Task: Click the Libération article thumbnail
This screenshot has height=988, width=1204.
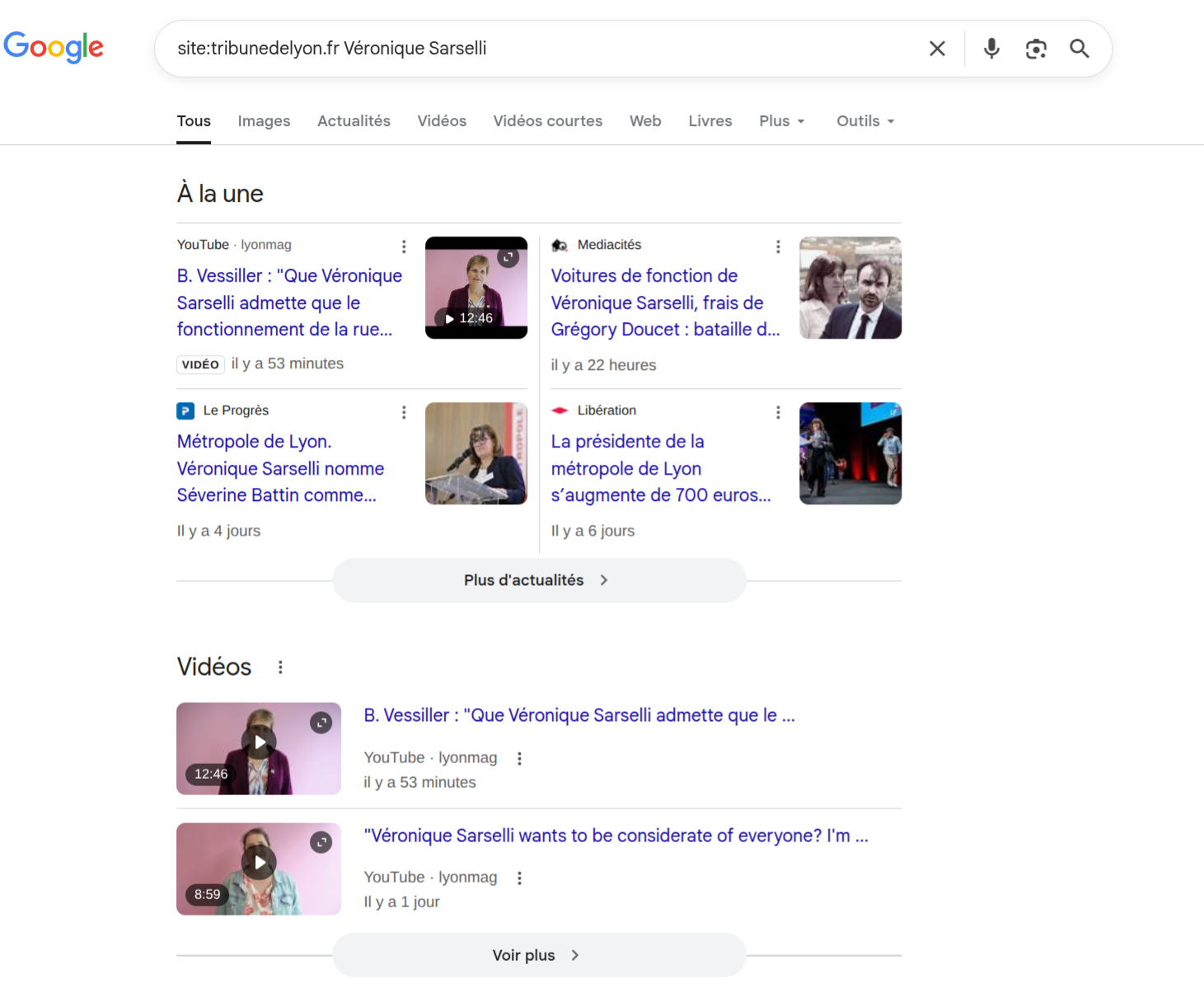Action: tap(850, 453)
